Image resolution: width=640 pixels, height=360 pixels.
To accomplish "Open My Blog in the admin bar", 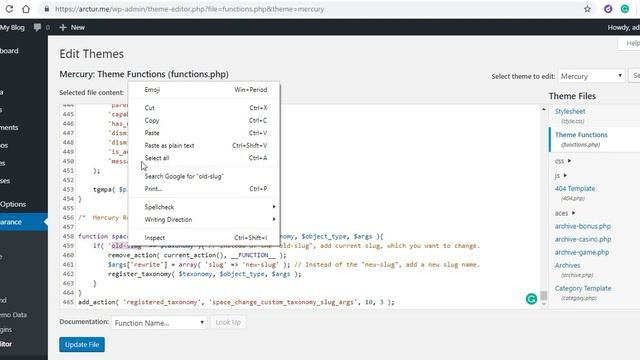I will (12, 27).
